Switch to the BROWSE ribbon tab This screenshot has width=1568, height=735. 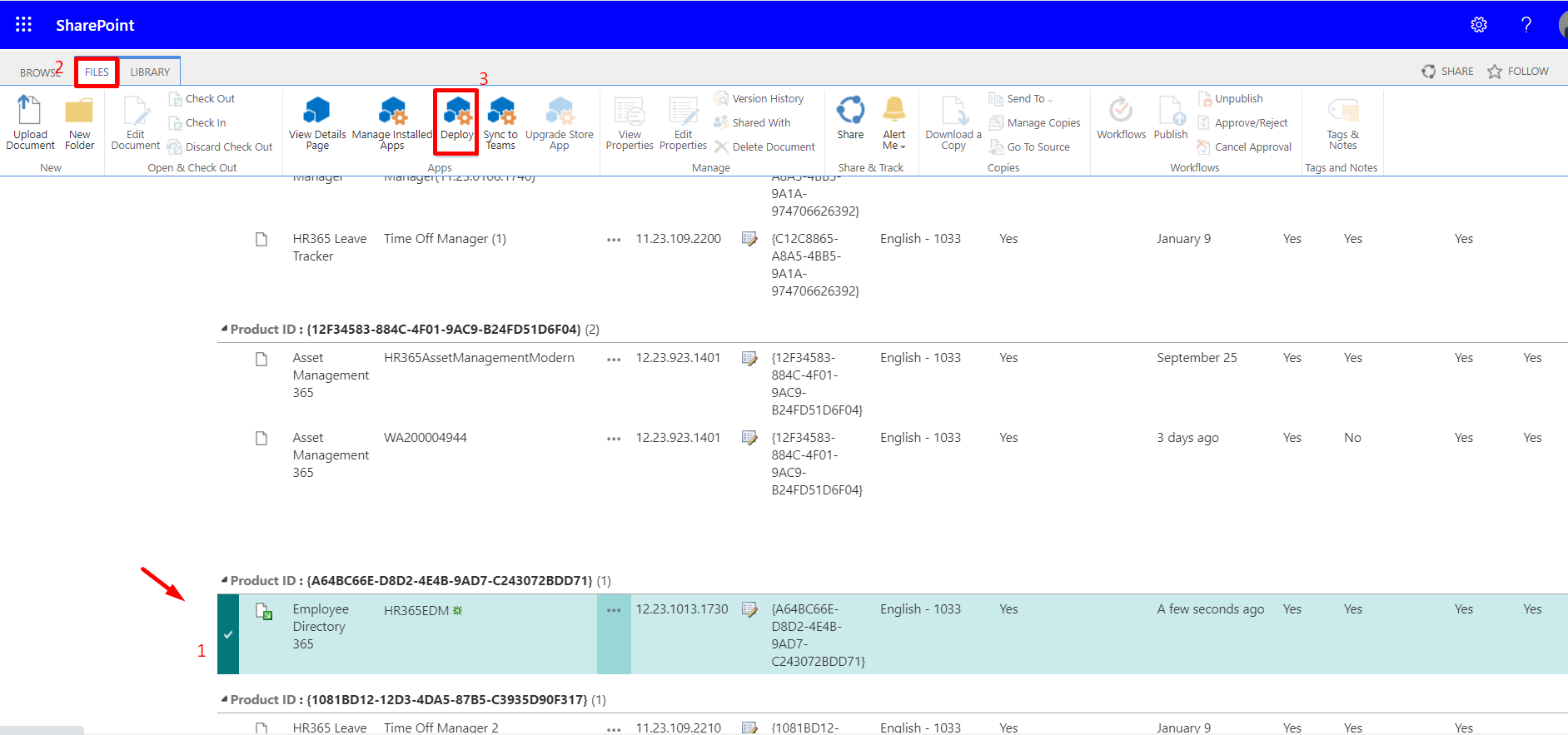click(x=40, y=72)
